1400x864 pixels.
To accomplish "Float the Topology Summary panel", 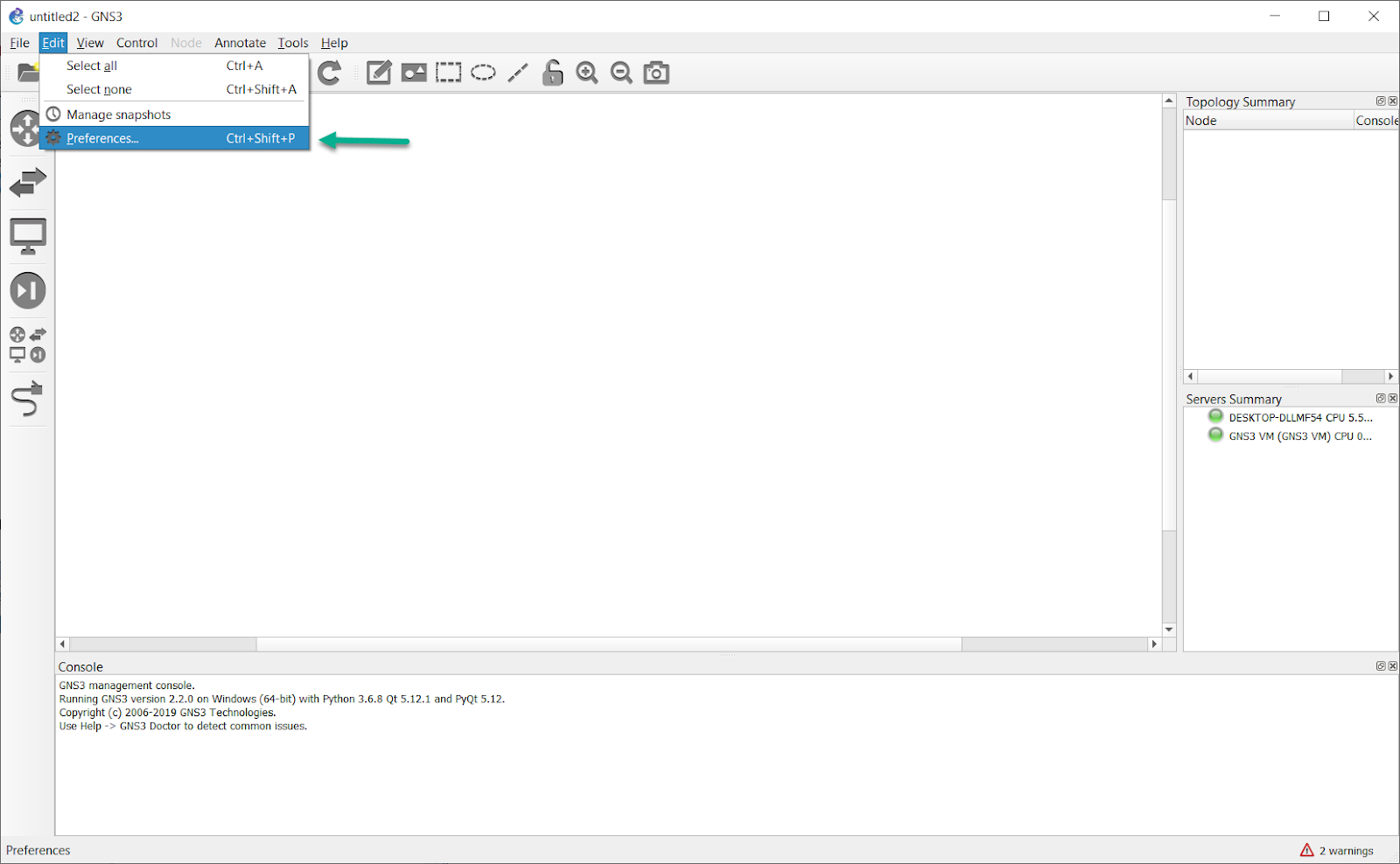I will (1381, 101).
